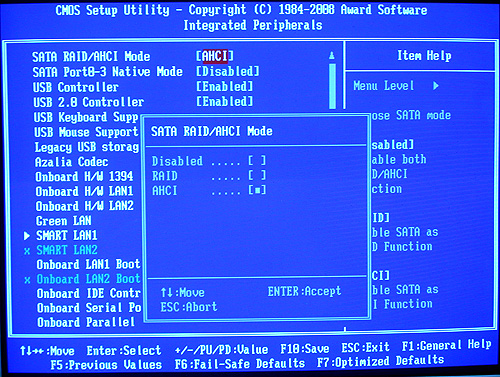Click F1:General Help hint
The image size is (500, 377).
tap(447, 345)
